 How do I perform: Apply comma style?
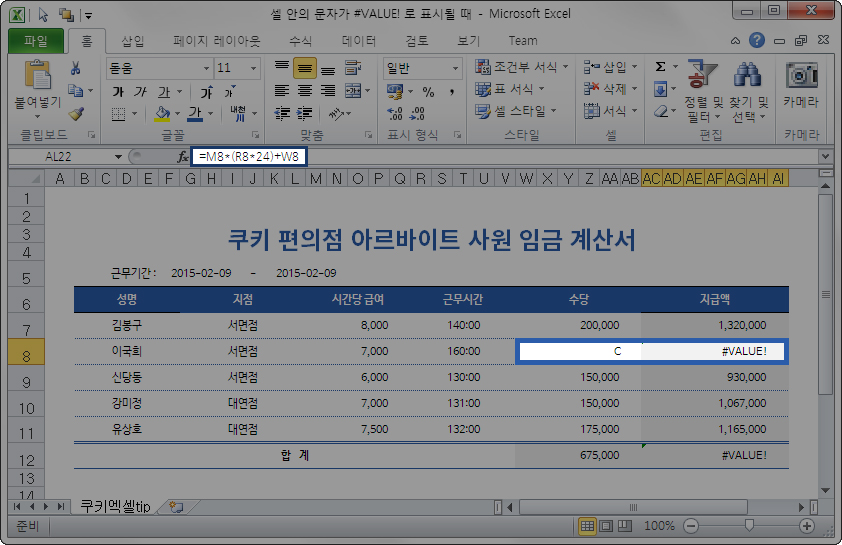click(x=452, y=92)
